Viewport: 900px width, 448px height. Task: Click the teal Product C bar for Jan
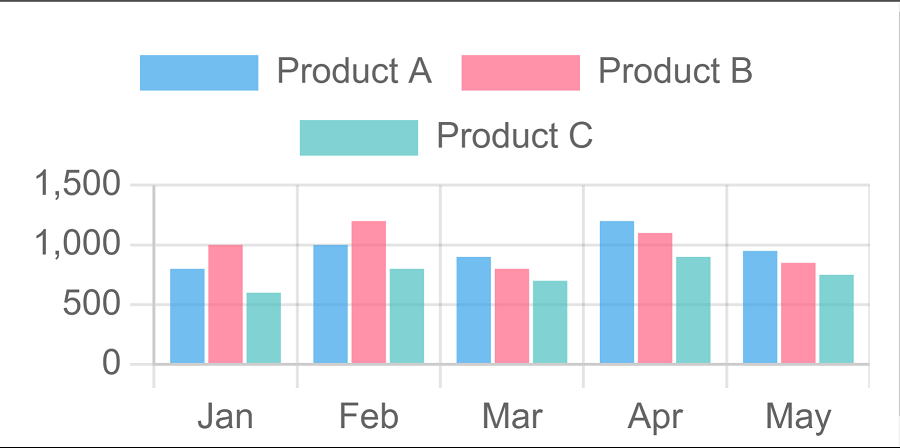[263, 328]
